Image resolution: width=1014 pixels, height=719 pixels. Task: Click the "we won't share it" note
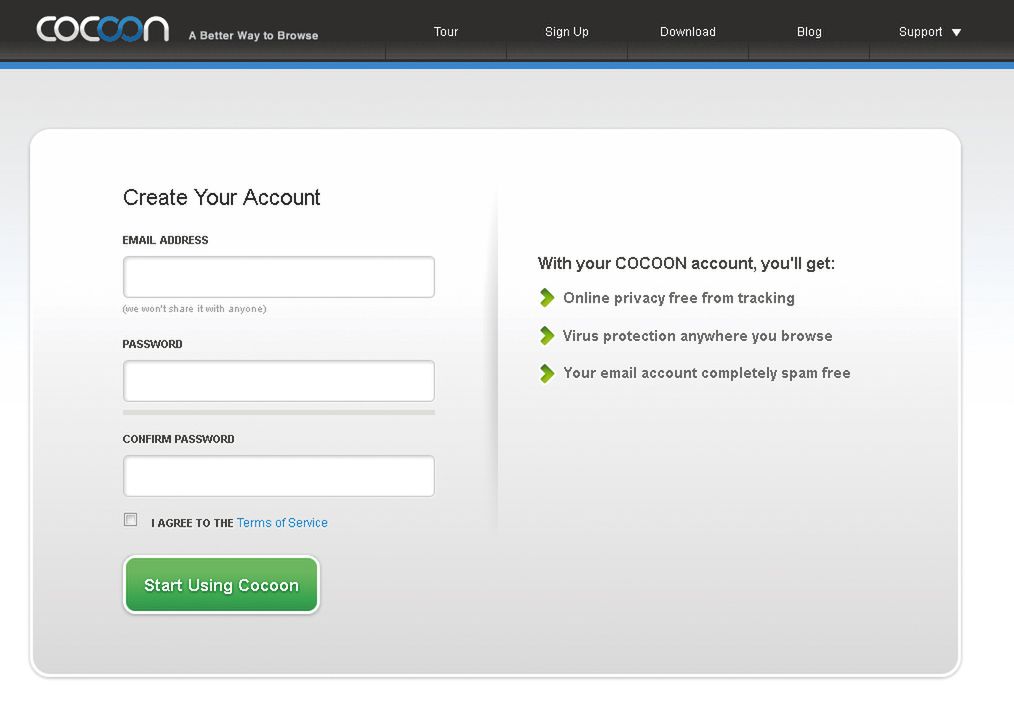point(194,309)
